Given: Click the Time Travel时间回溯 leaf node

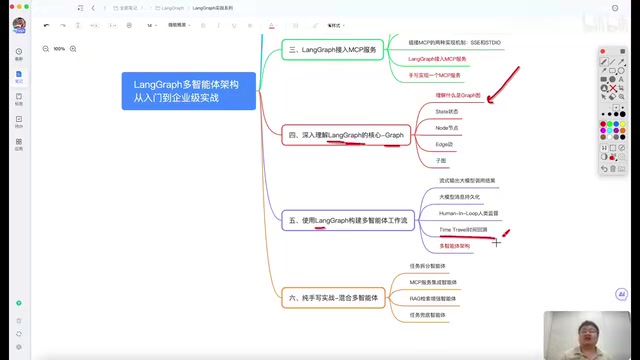Looking at the screenshot, I should (463, 229).
